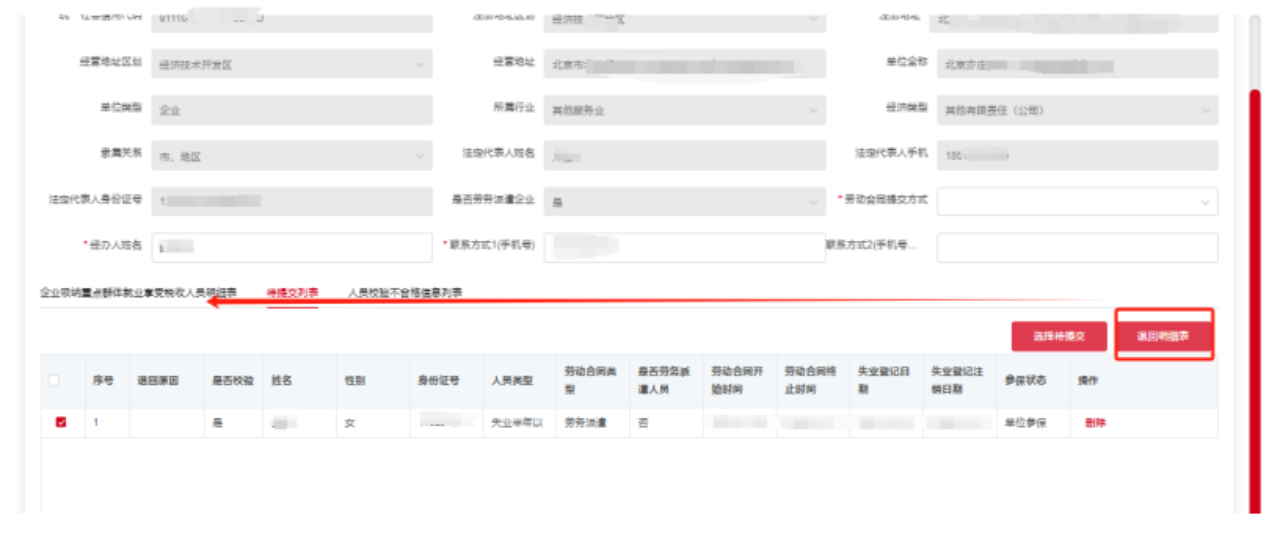Click the 联系方式1(手机号) input field

tap(684, 247)
